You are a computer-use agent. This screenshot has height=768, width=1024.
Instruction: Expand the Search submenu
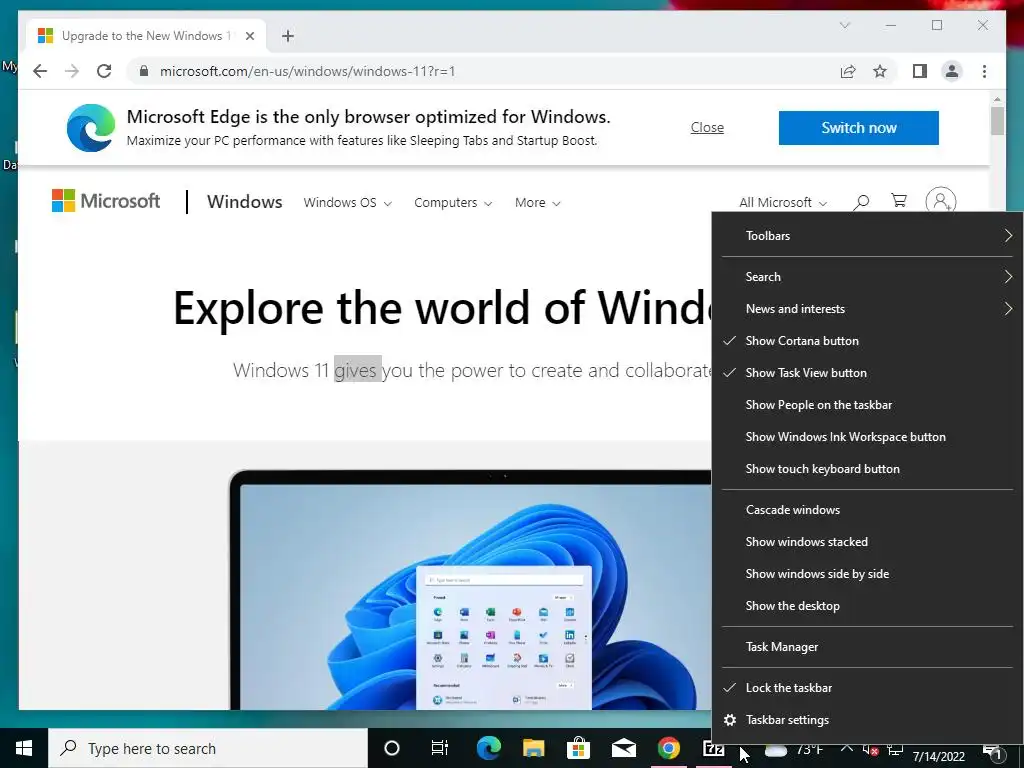pyautogui.click(x=867, y=277)
